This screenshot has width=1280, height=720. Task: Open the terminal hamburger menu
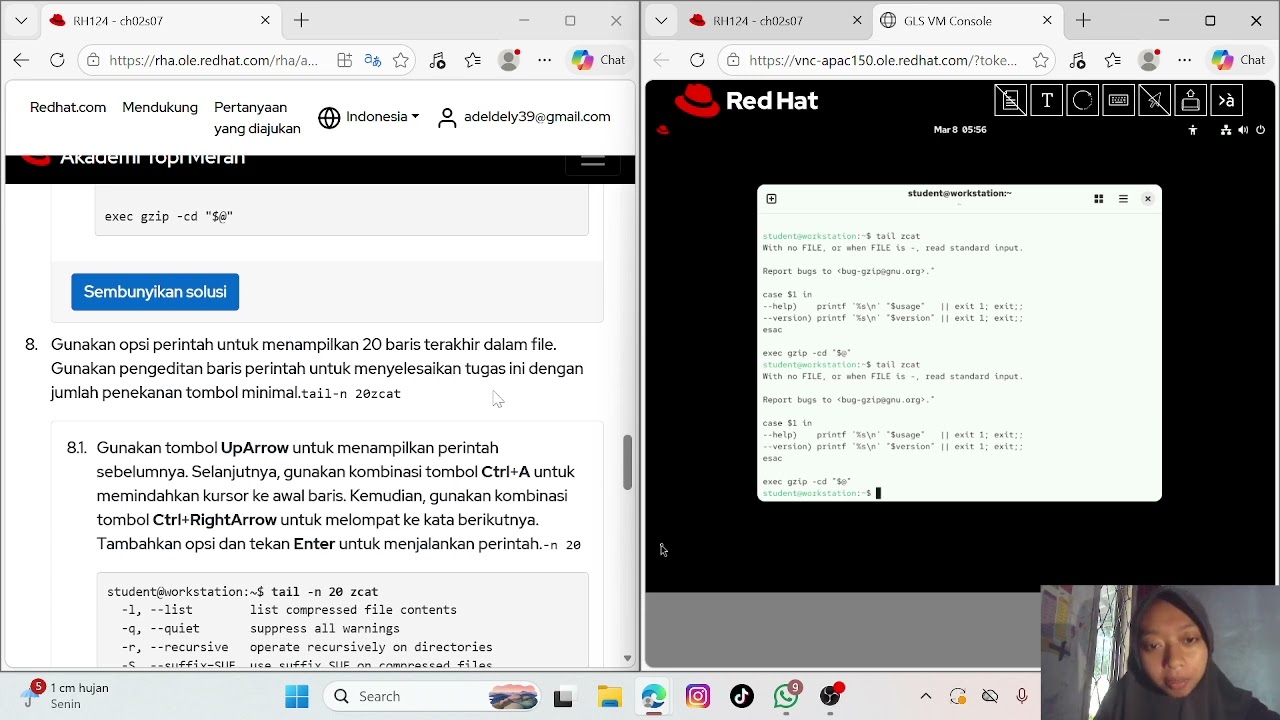[x=1123, y=199]
